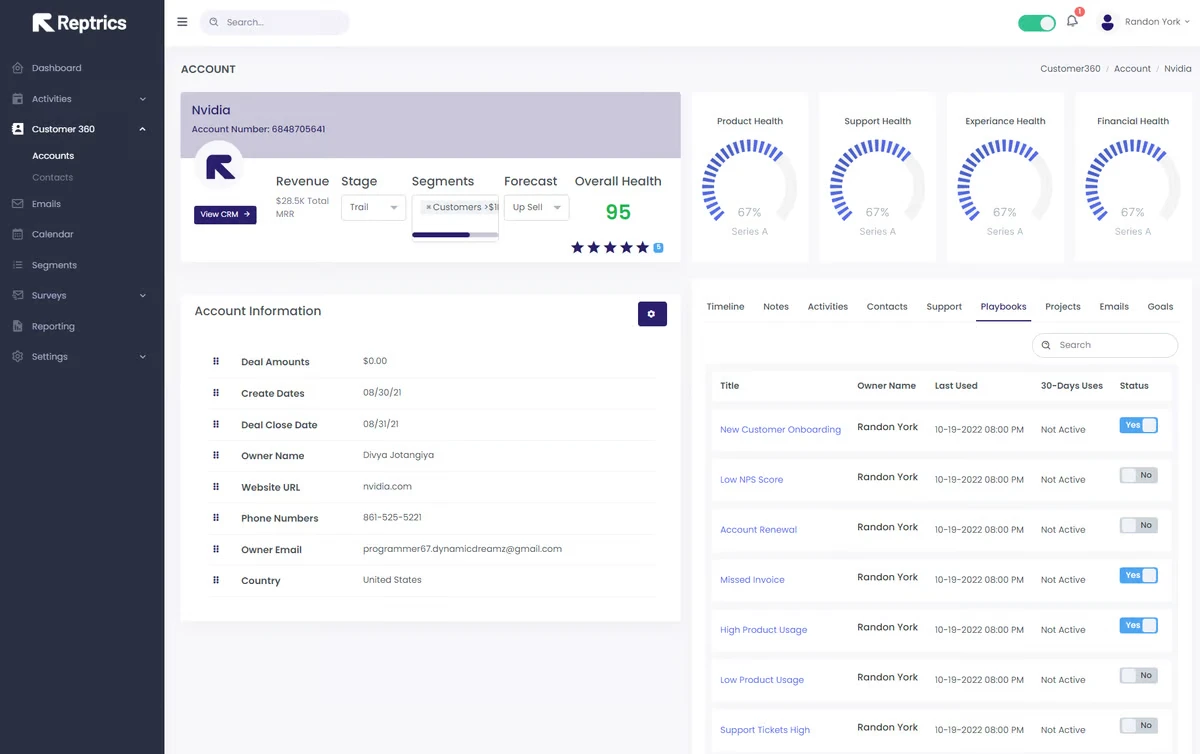1200x754 pixels.
Task: Enable the Low NPS Score playbook
Action: click(x=1138, y=476)
